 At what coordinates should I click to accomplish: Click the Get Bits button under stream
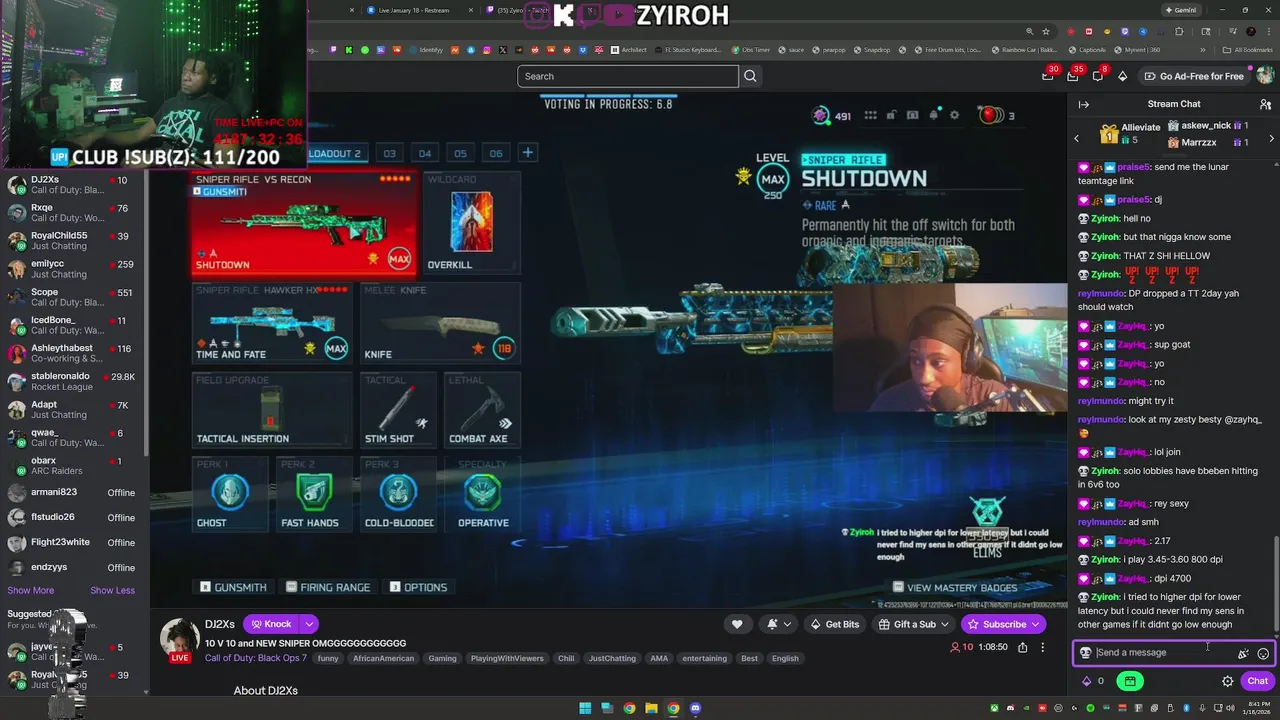pos(834,624)
